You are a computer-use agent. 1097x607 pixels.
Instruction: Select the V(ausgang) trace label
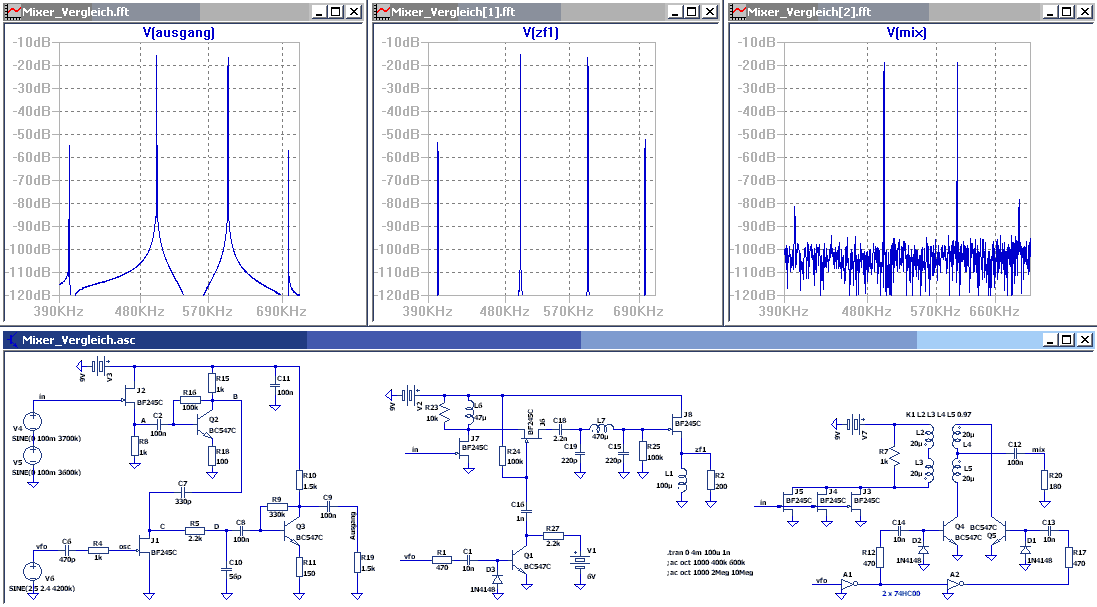pyautogui.click(x=179, y=33)
